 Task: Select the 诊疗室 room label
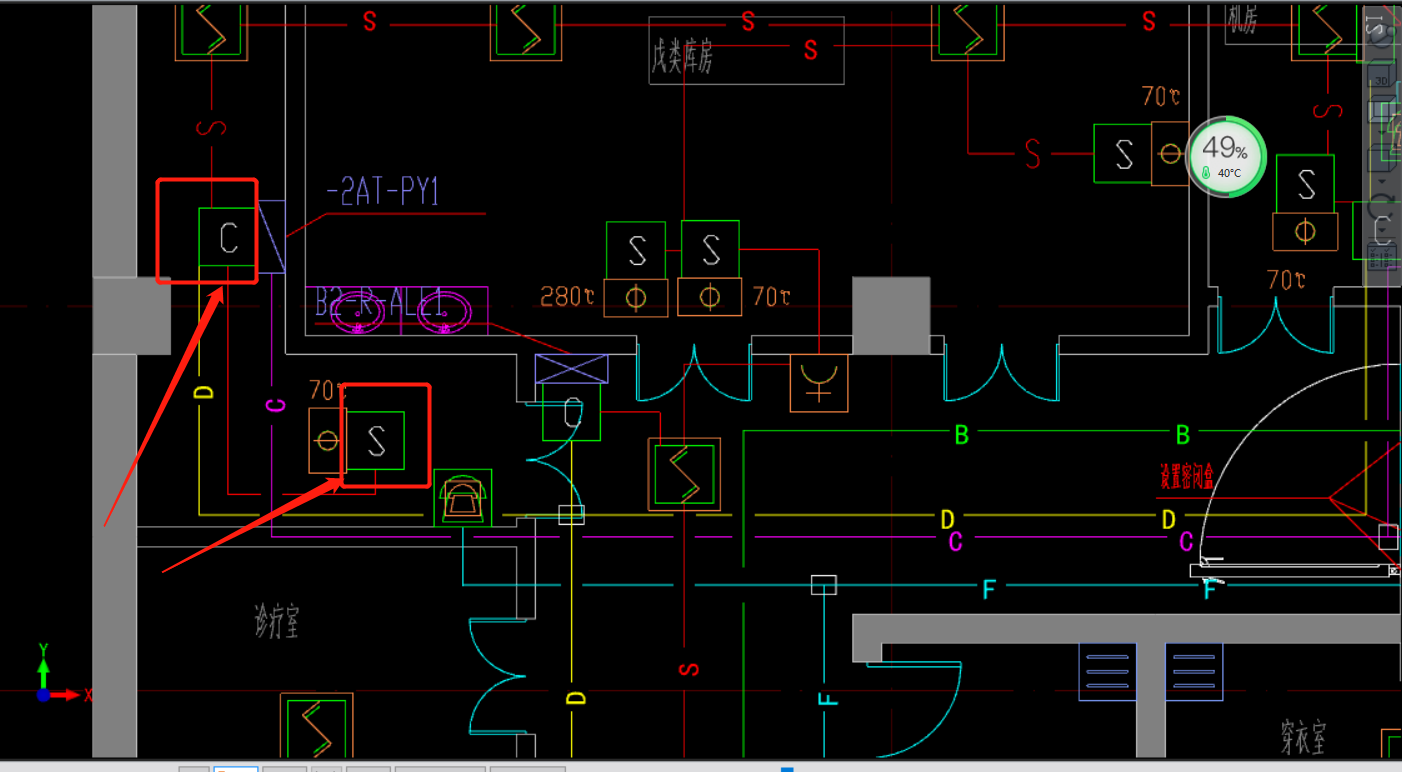click(277, 622)
